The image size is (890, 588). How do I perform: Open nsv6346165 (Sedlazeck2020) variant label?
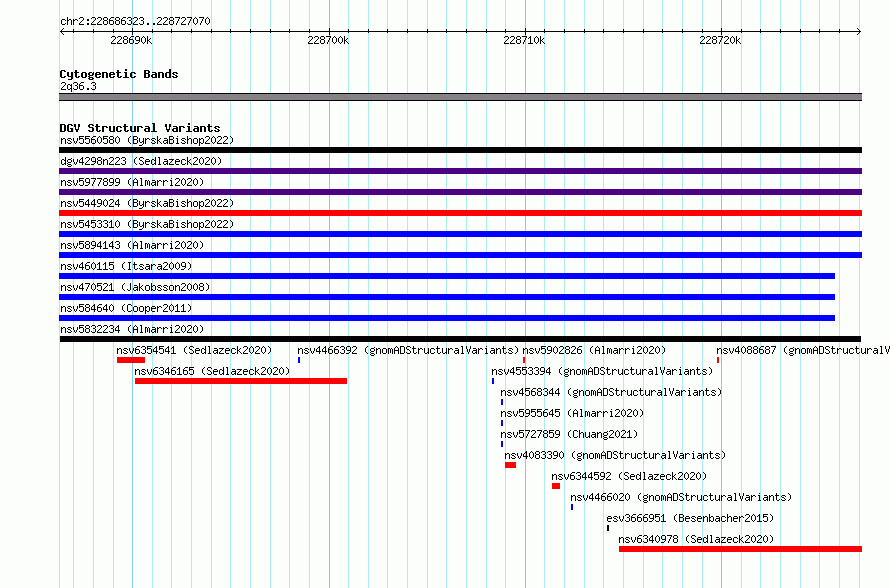(212, 371)
